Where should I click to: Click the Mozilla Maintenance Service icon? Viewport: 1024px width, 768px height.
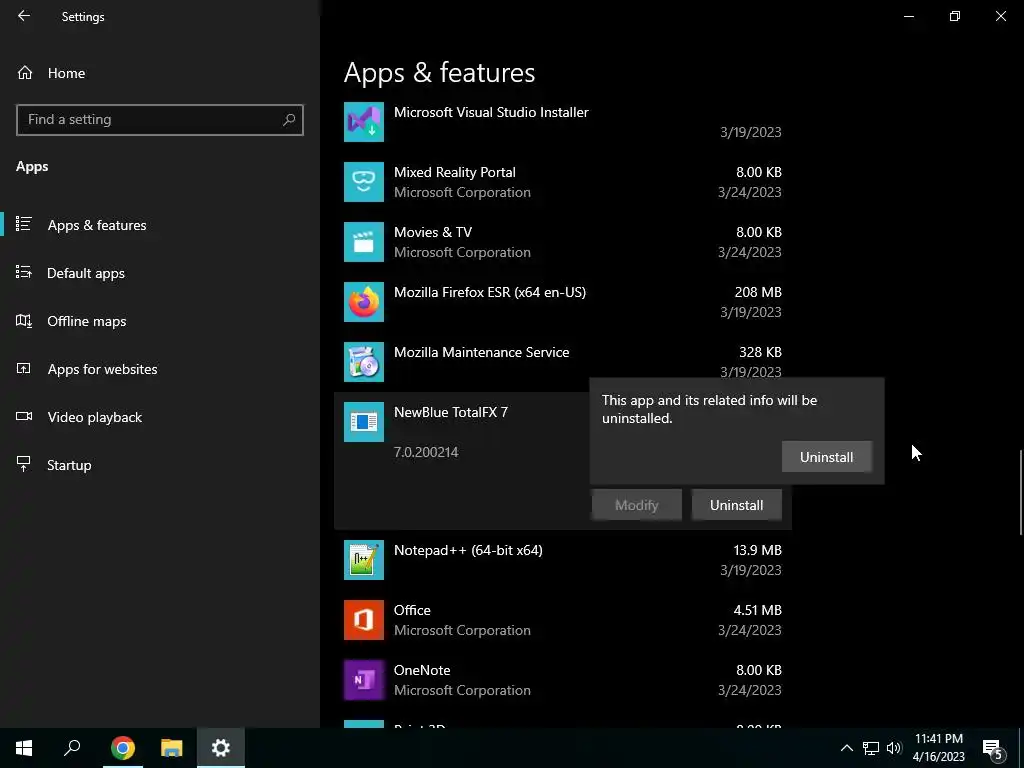point(364,362)
